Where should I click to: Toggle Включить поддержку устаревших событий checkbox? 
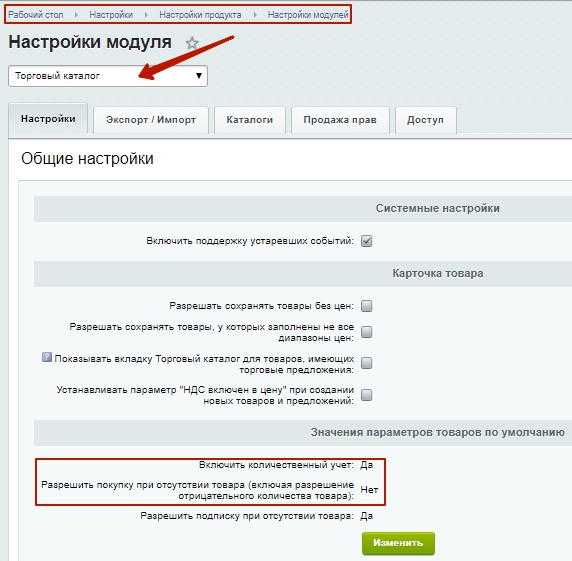pos(366,241)
